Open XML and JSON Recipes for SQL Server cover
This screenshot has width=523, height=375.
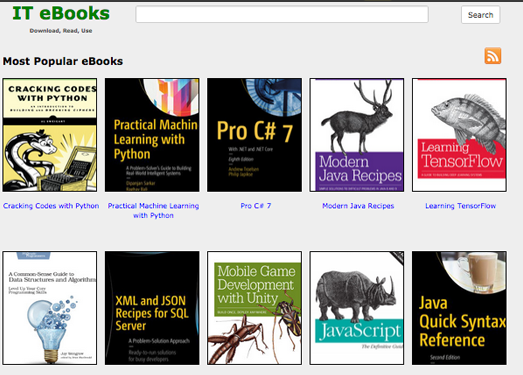pos(152,308)
